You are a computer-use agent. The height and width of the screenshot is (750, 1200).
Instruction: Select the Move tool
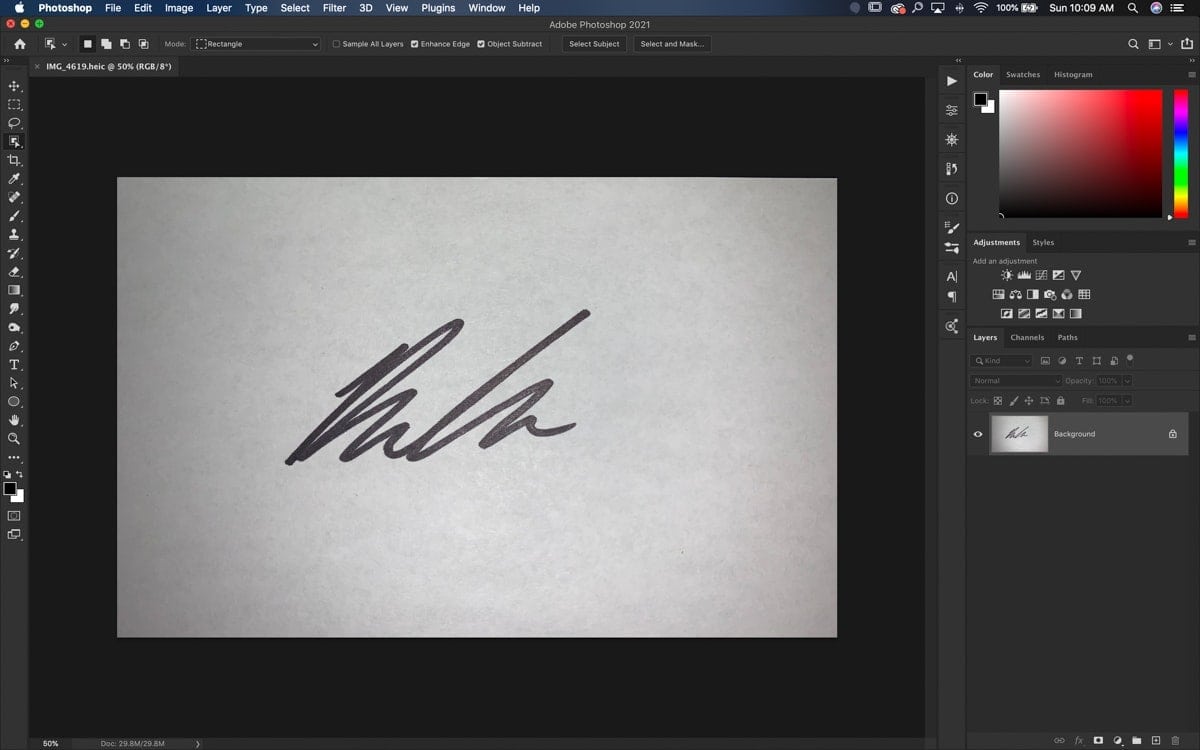click(14, 86)
